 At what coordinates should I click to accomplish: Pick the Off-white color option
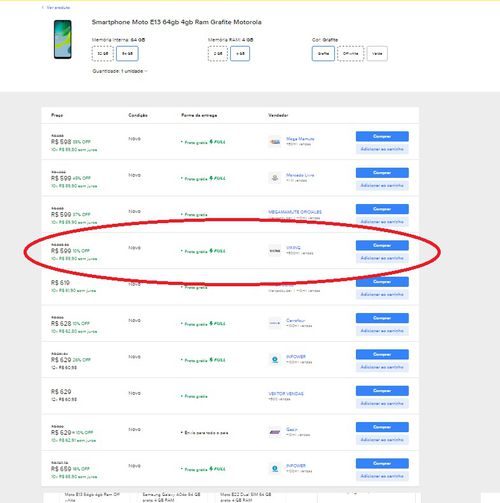(350, 53)
